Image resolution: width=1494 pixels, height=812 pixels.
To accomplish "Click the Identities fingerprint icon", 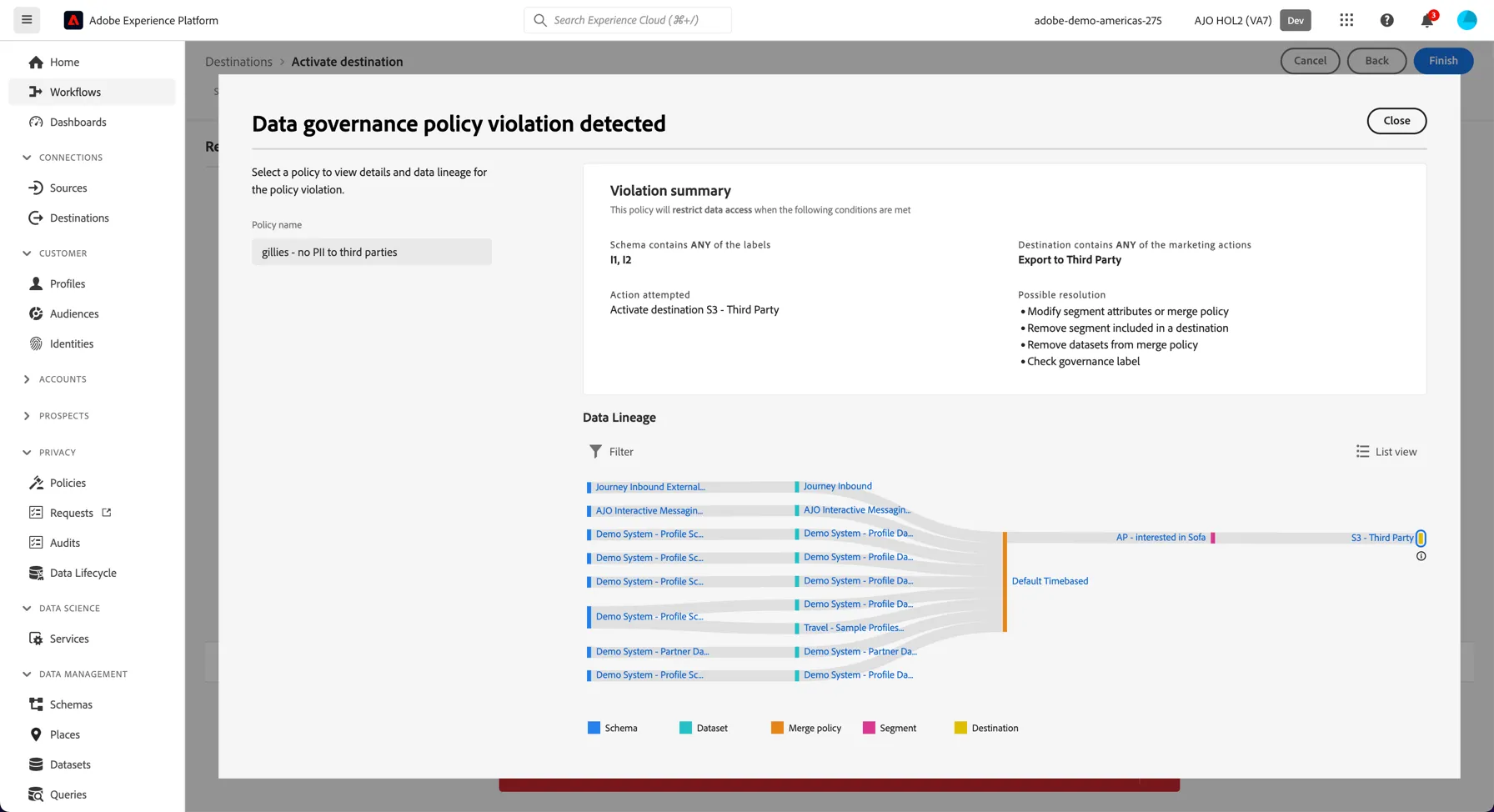I will tap(36, 343).
